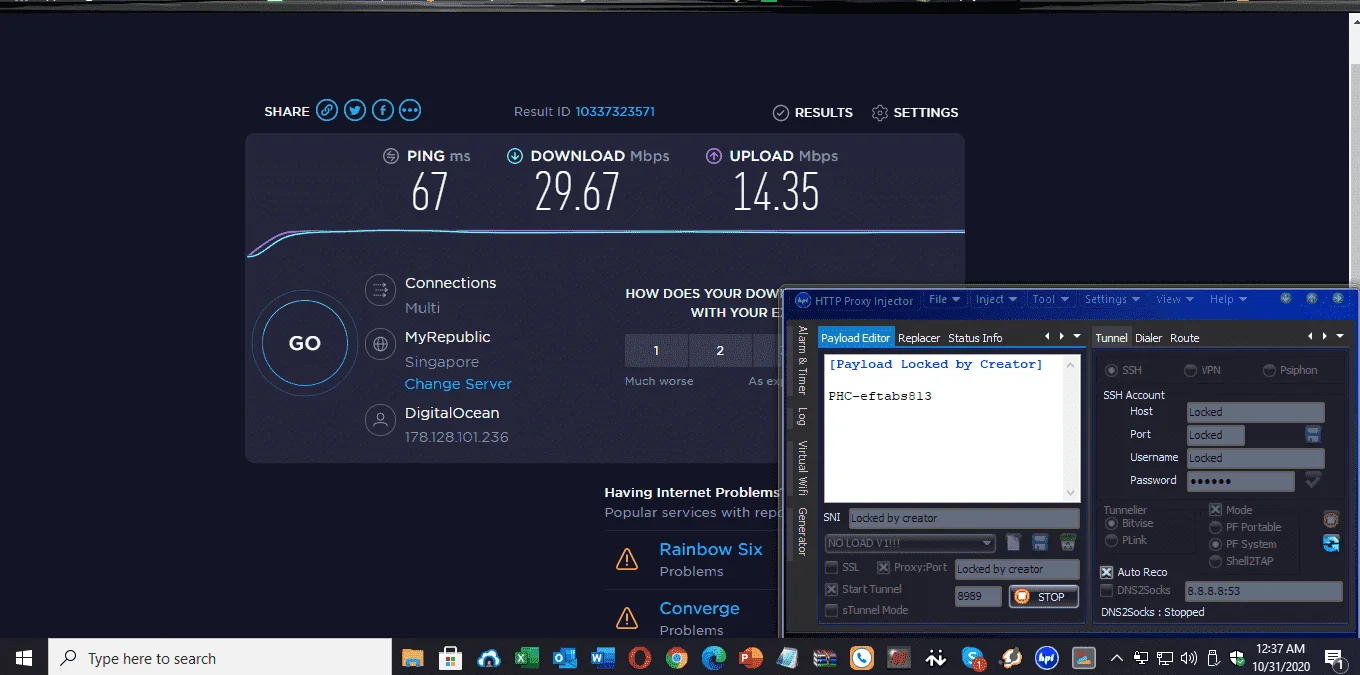Open result ID 10337323571 link

615,112
